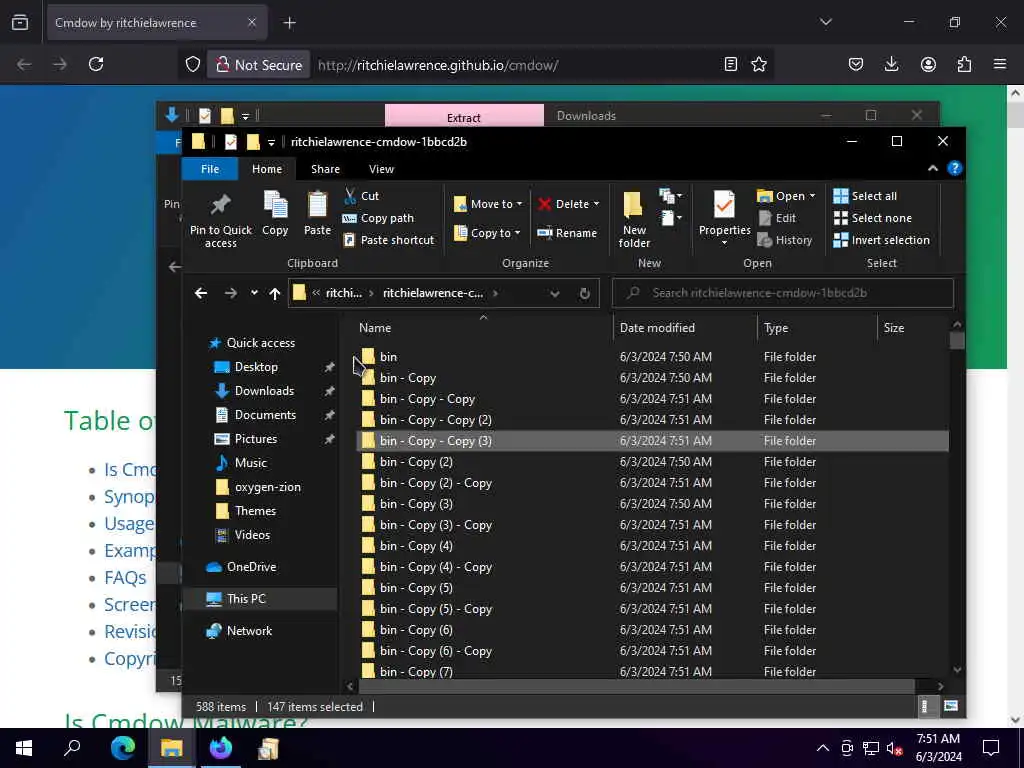Open Quick Access Toolbar customize dropdown
This screenshot has height=768, width=1024.
tap(271, 142)
